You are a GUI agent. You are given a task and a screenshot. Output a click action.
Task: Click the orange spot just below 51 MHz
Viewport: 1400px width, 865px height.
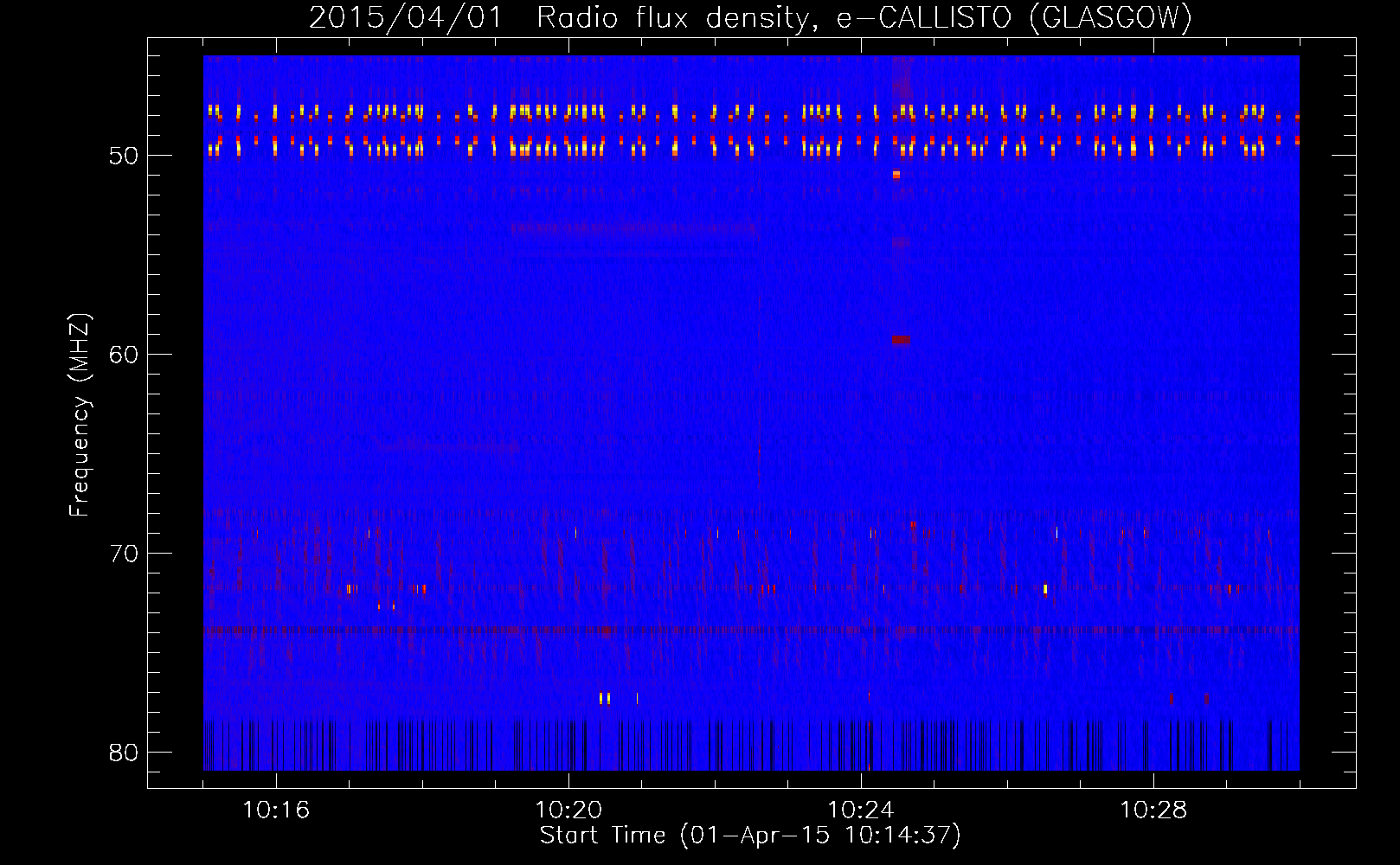(896, 175)
